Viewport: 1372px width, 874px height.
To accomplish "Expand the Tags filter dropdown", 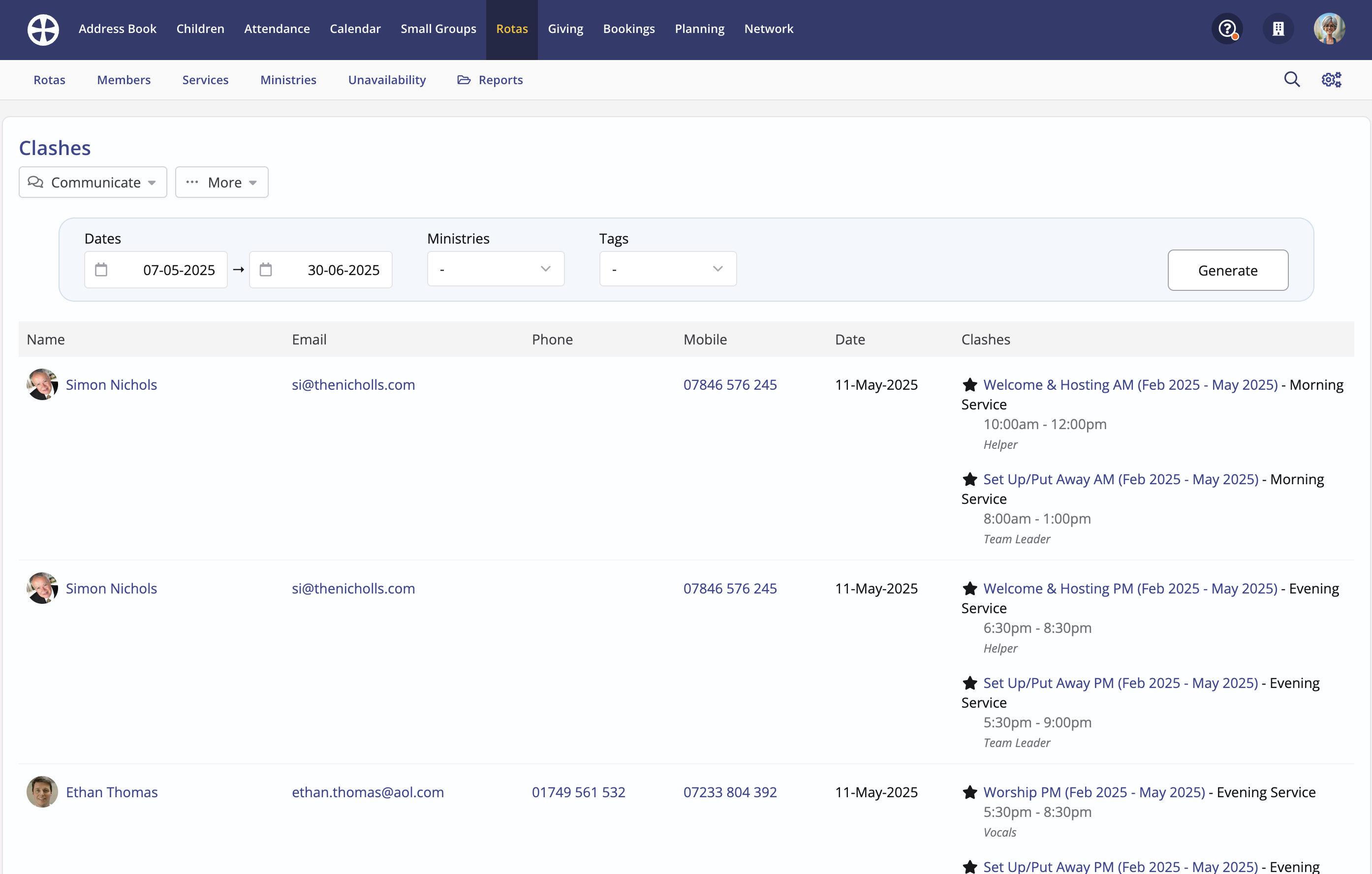I will coord(668,269).
